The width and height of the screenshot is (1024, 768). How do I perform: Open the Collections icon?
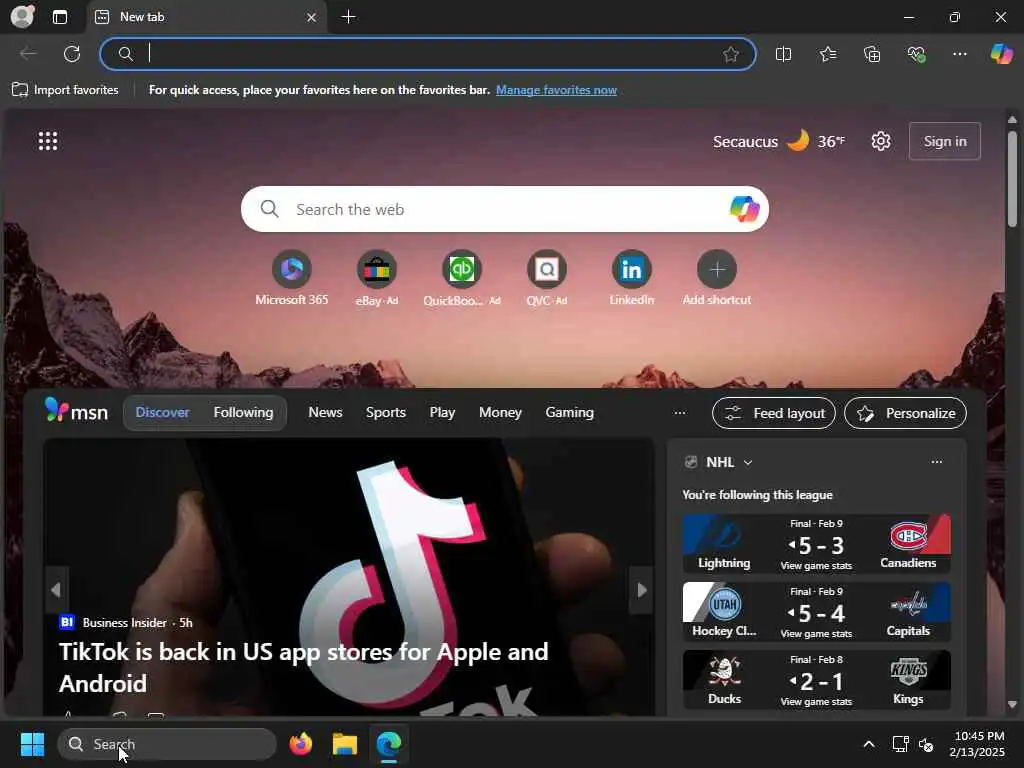(872, 54)
